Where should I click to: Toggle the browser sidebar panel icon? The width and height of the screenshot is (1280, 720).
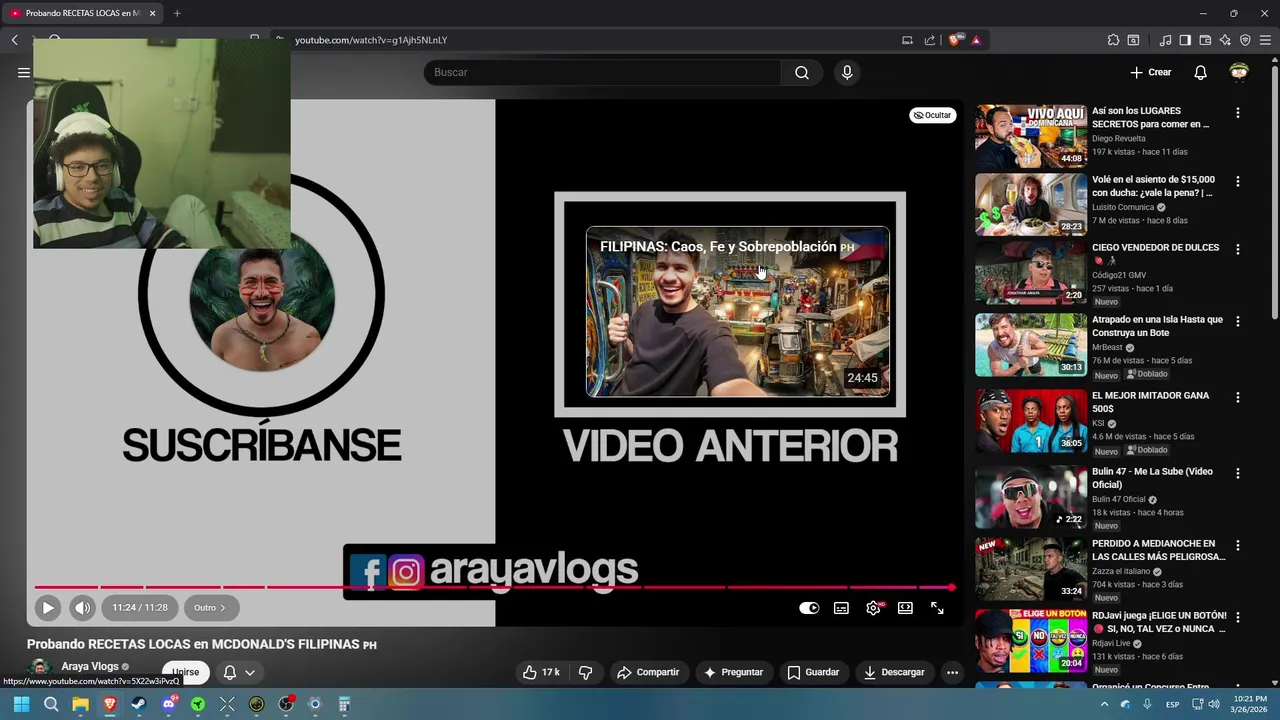1185,40
